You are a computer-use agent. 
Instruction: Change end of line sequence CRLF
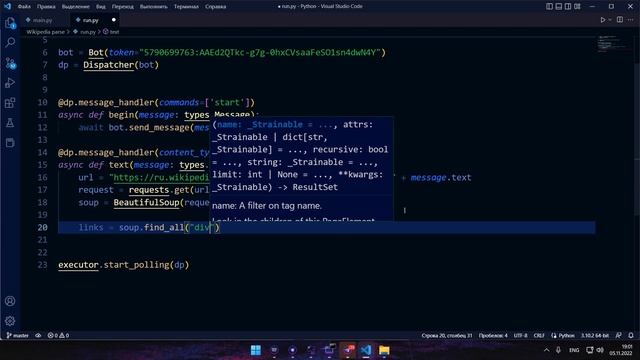click(x=539, y=336)
